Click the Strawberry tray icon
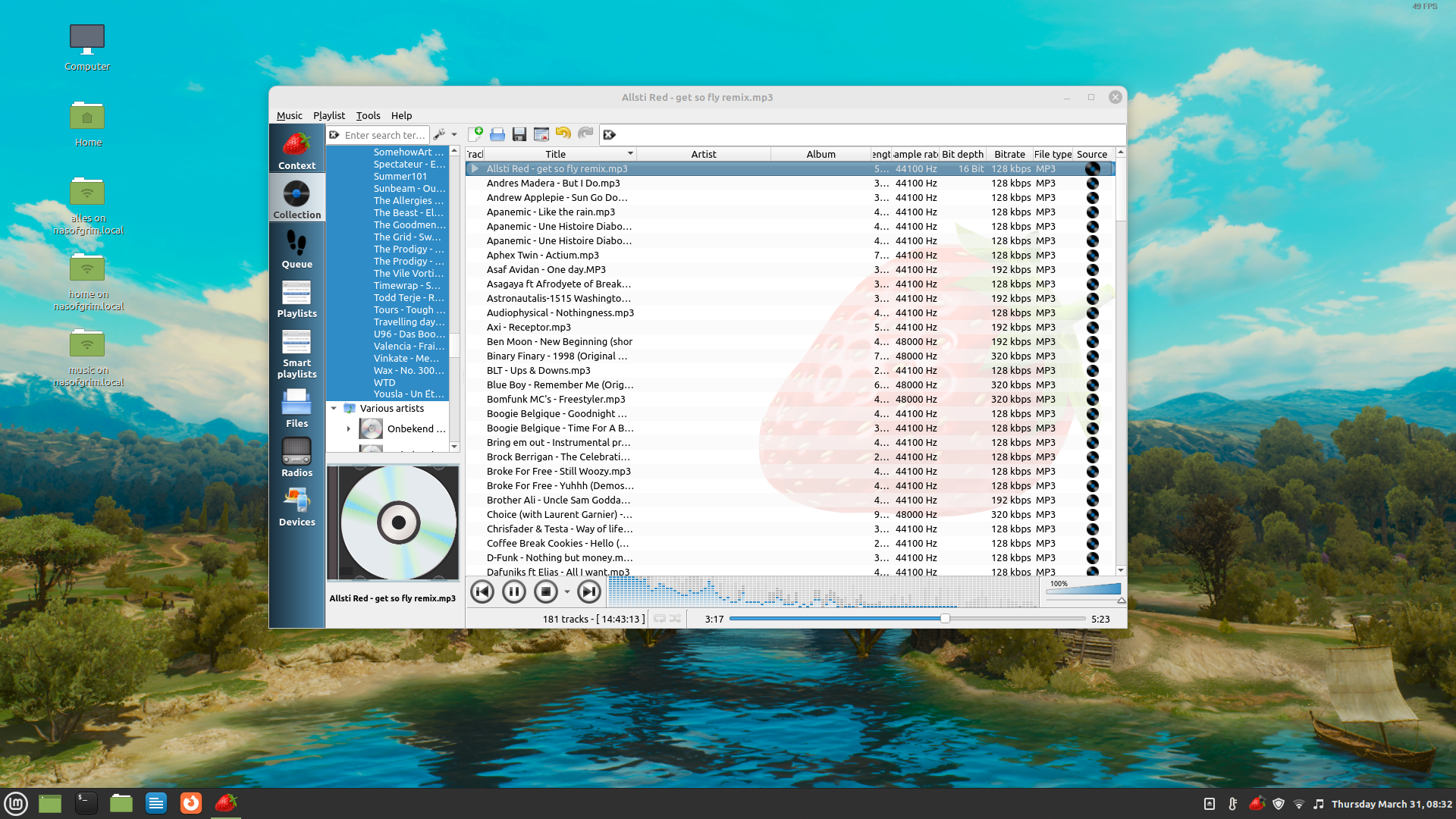Image resolution: width=1456 pixels, height=819 pixels. coord(1257,803)
